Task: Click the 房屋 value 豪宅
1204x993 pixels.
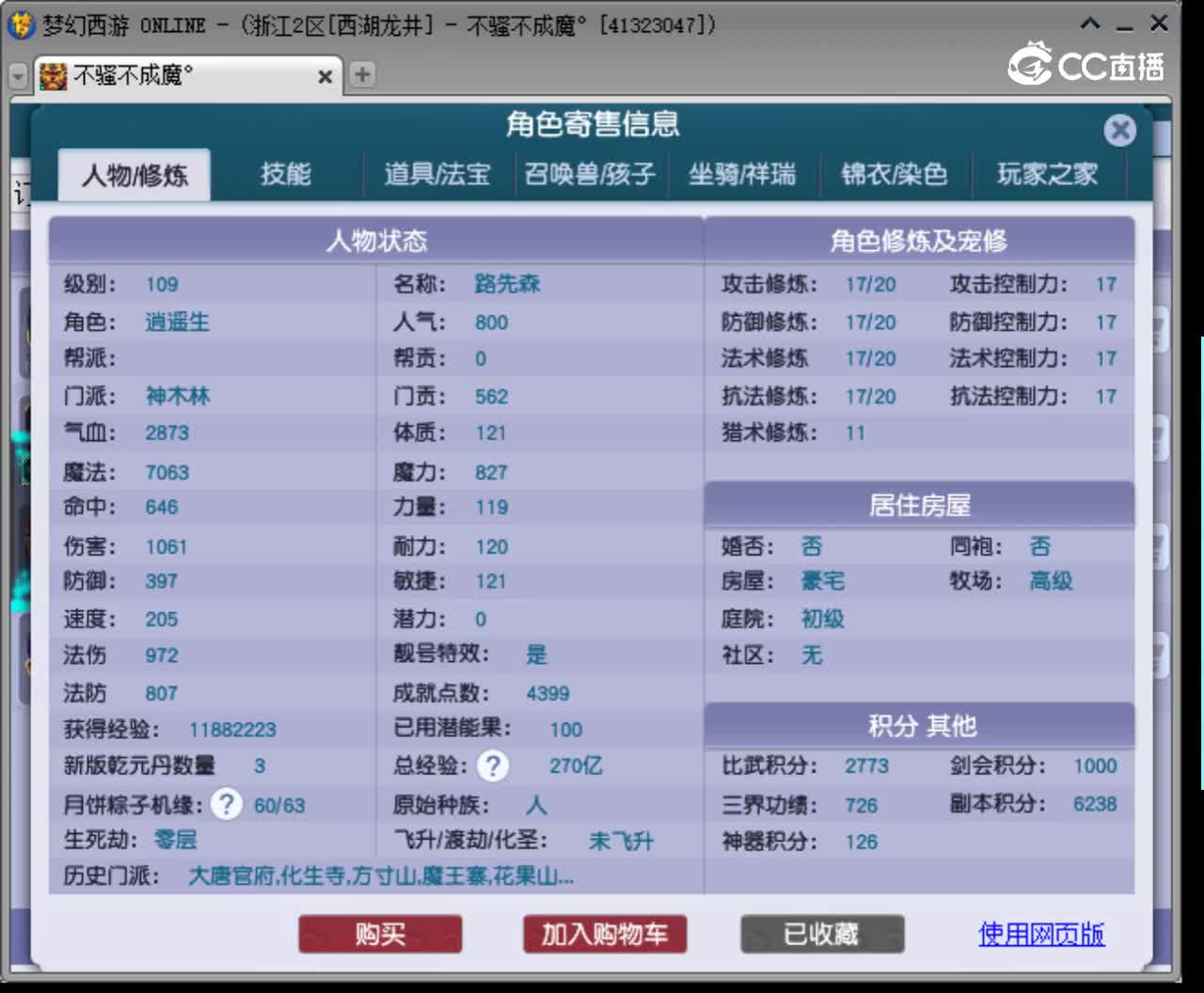Action: (x=823, y=581)
